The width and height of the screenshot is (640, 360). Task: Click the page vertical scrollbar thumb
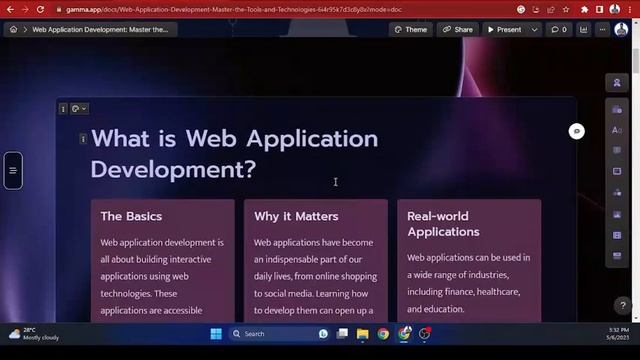(636, 60)
